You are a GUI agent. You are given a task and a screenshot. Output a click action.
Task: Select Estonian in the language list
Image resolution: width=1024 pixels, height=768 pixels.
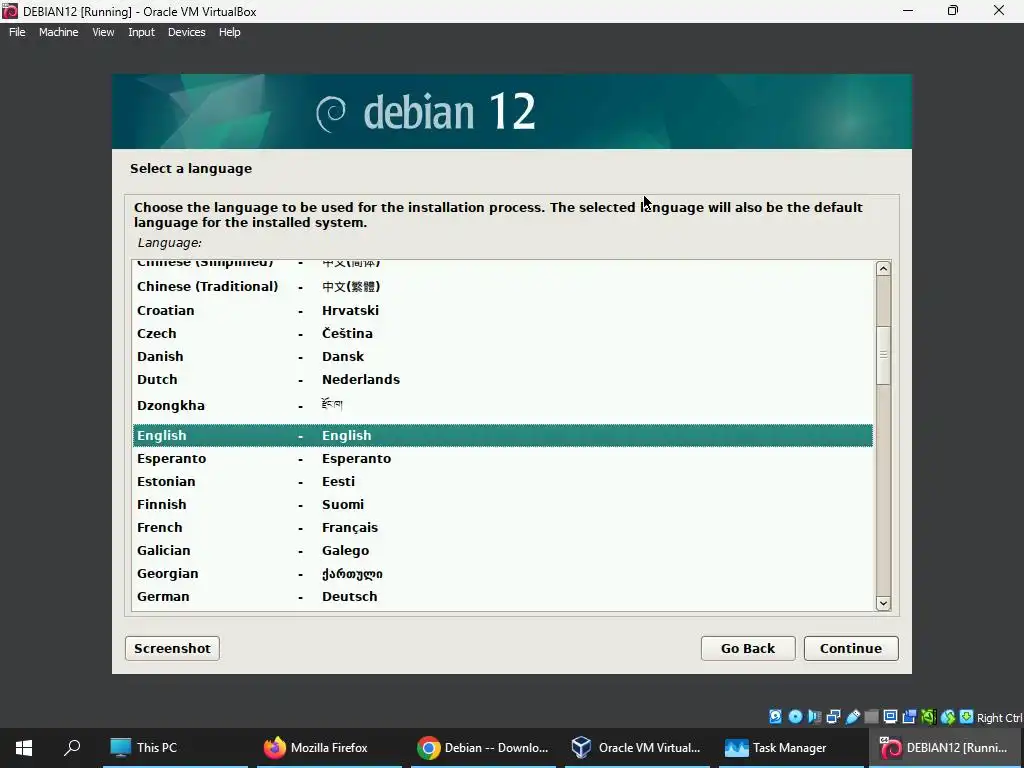[502, 481]
